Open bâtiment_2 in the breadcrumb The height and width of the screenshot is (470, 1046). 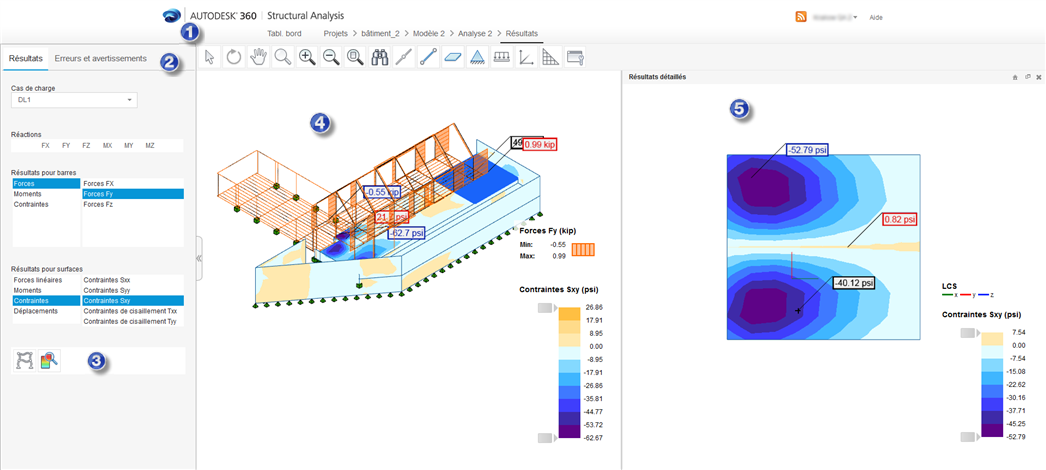pyautogui.click(x=380, y=33)
